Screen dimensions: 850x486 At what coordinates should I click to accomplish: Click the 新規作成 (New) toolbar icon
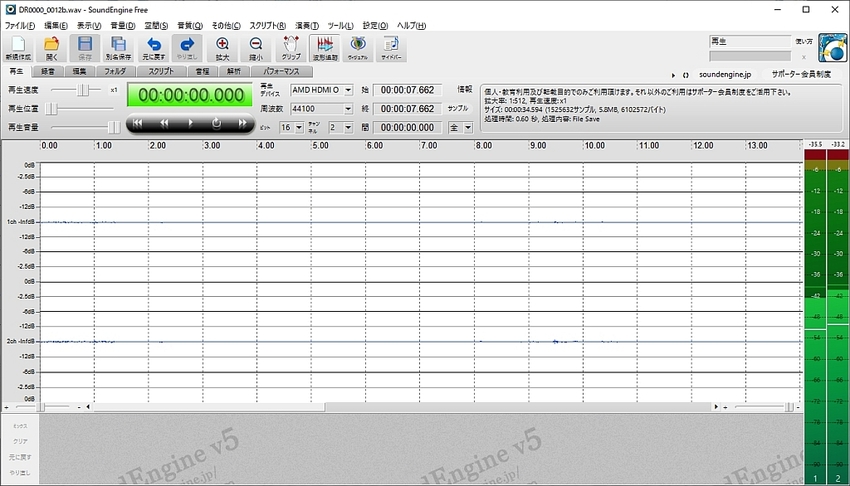point(18,48)
